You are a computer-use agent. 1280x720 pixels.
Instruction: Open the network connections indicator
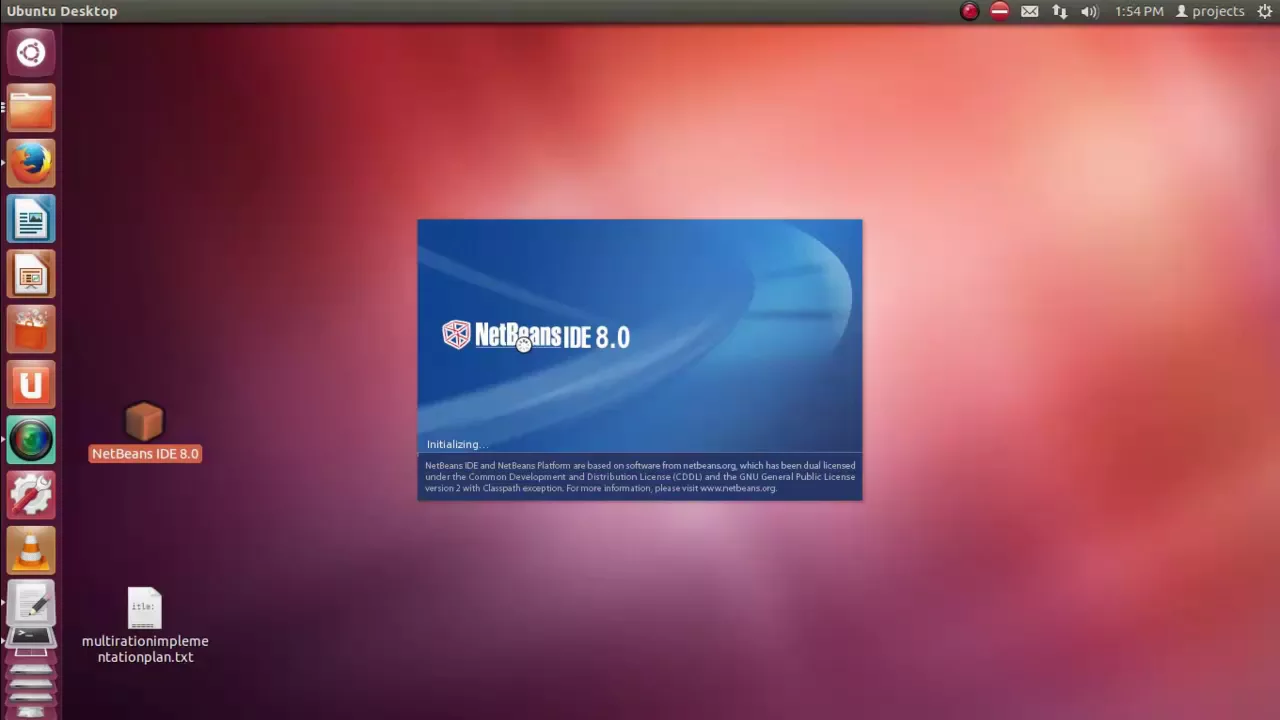tap(1059, 11)
